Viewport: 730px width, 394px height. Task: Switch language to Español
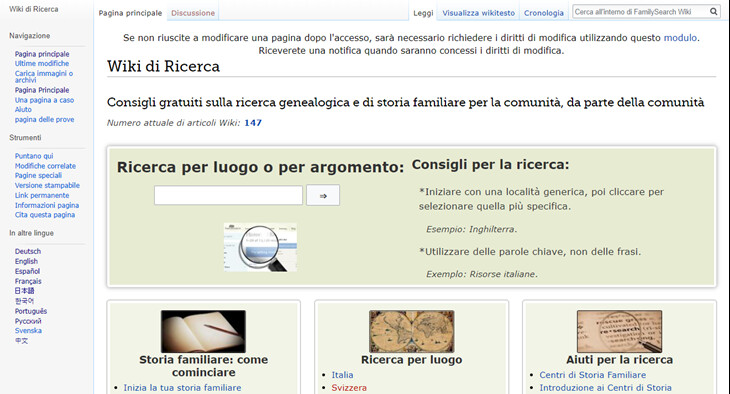[x=27, y=271]
